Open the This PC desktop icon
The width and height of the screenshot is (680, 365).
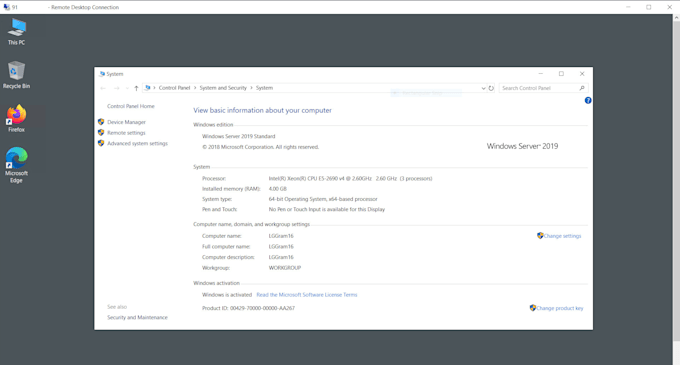coord(16,32)
